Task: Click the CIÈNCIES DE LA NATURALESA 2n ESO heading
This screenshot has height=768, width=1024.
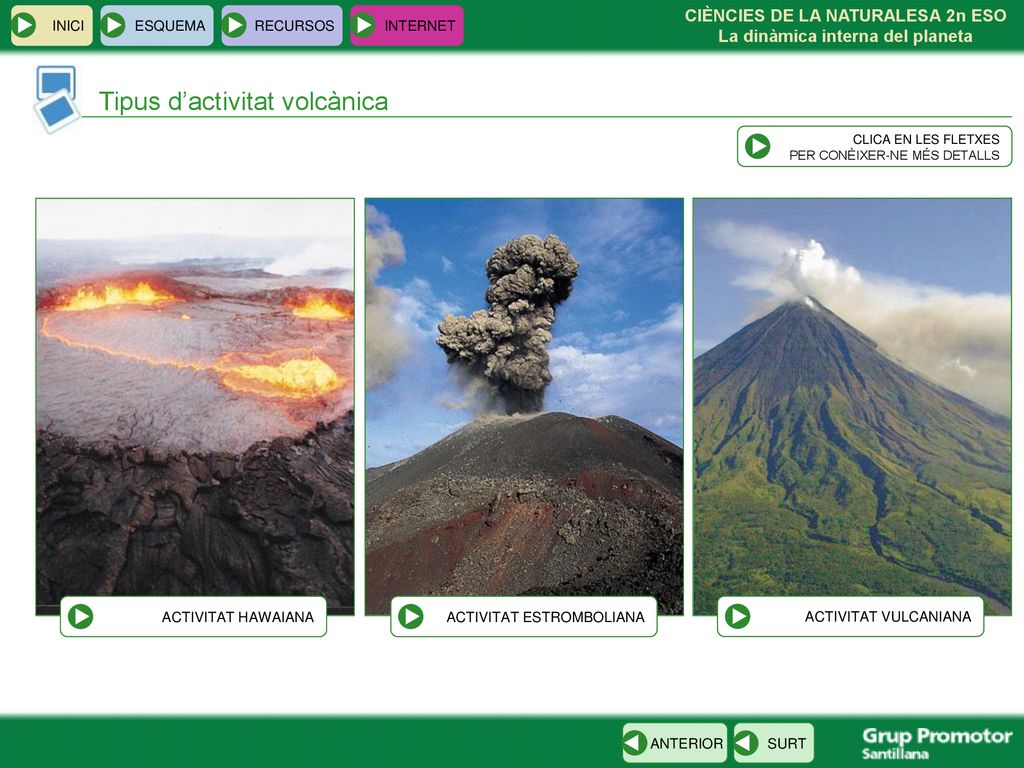Action: tap(846, 16)
